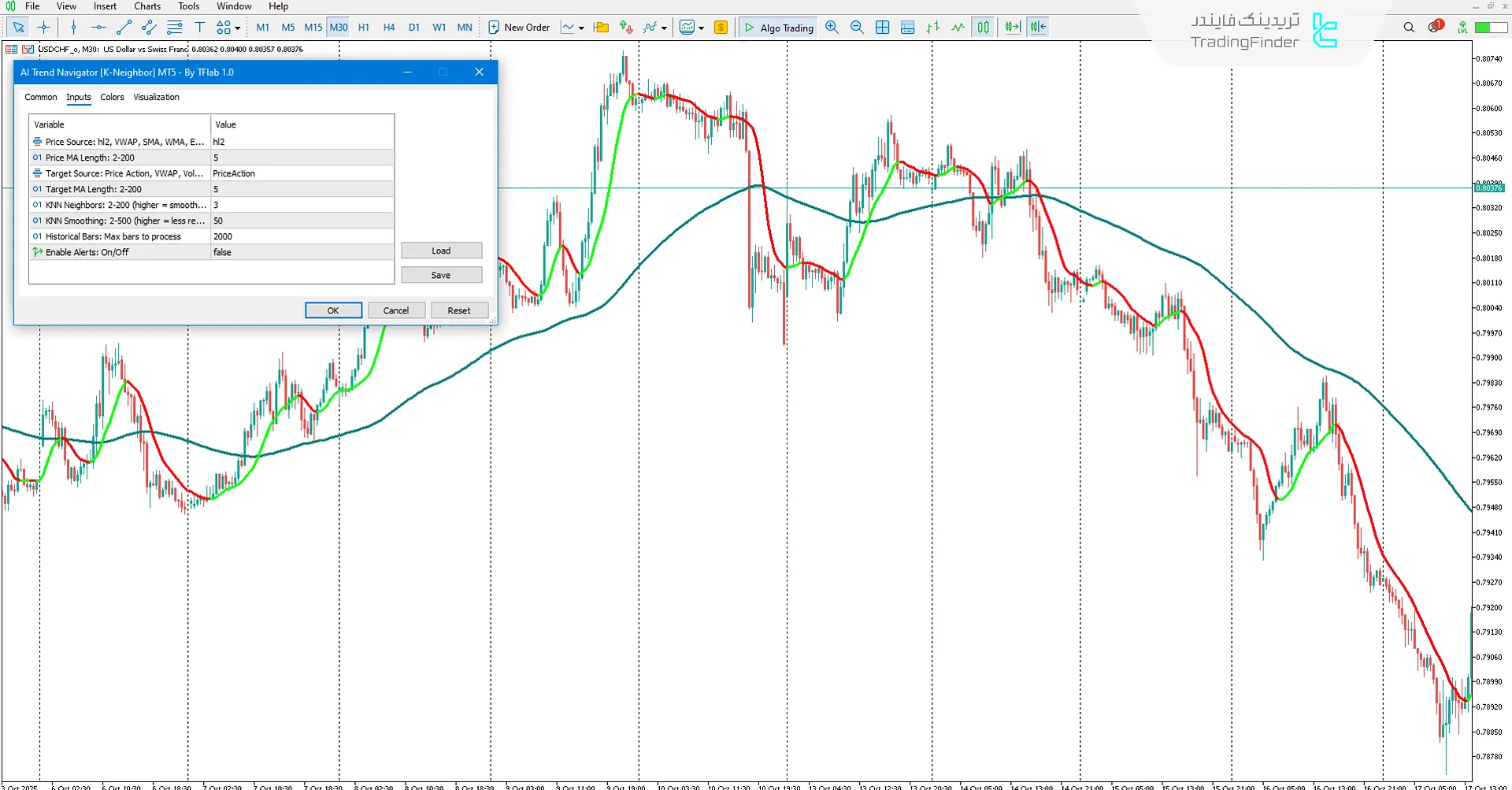
Task: Zoom out of the chart
Action: coord(857,28)
